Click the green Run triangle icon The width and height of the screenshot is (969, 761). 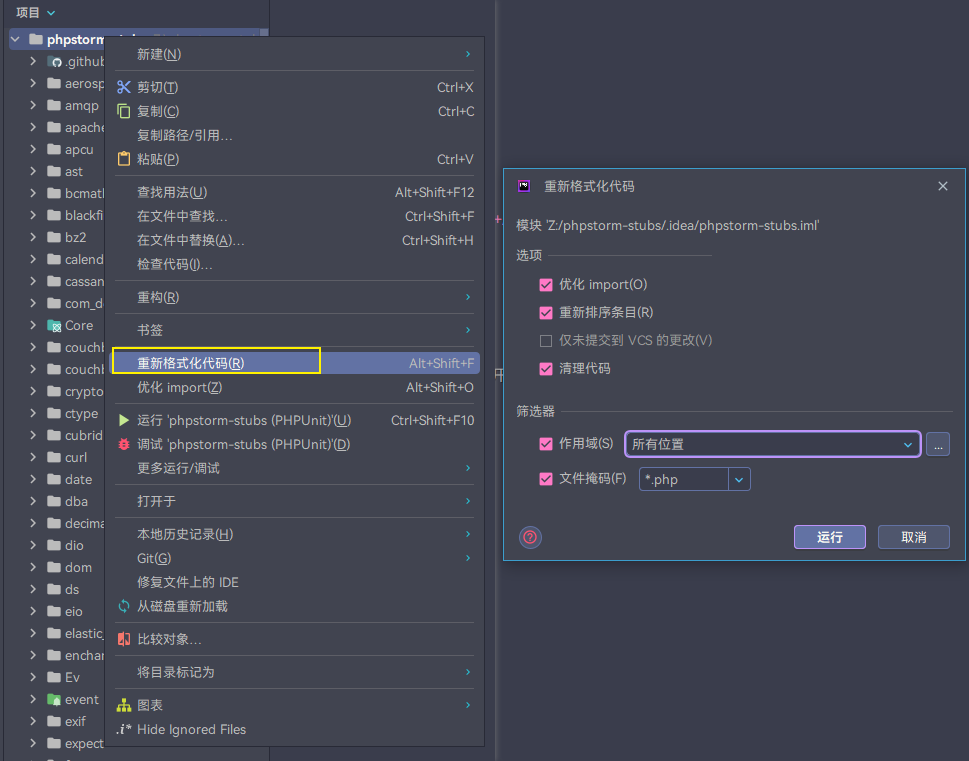tap(124, 420)
